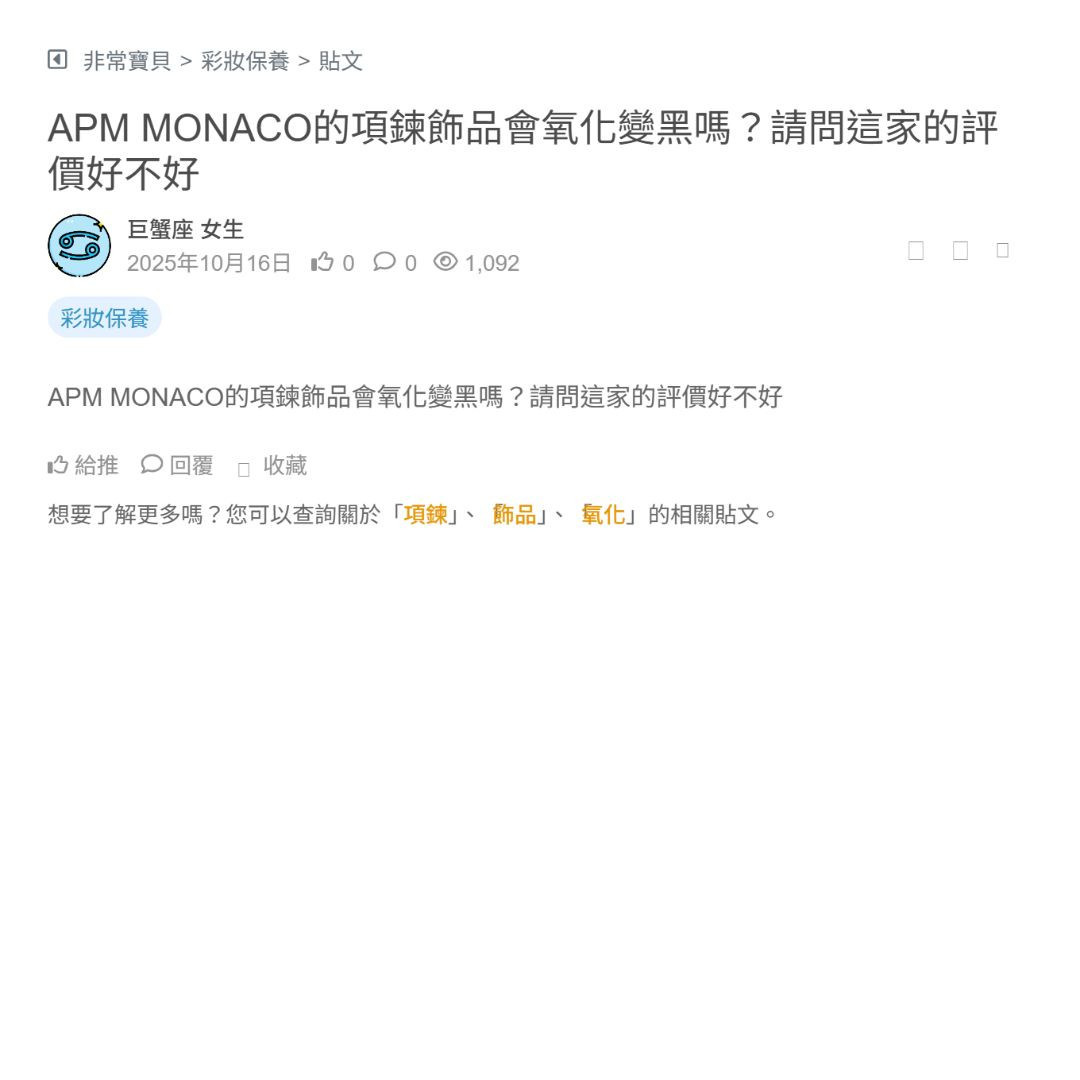Screen dimensions: 1080x1080
Task: Click the back arrow icon before 非常寶貝
Action: (57, 60)
